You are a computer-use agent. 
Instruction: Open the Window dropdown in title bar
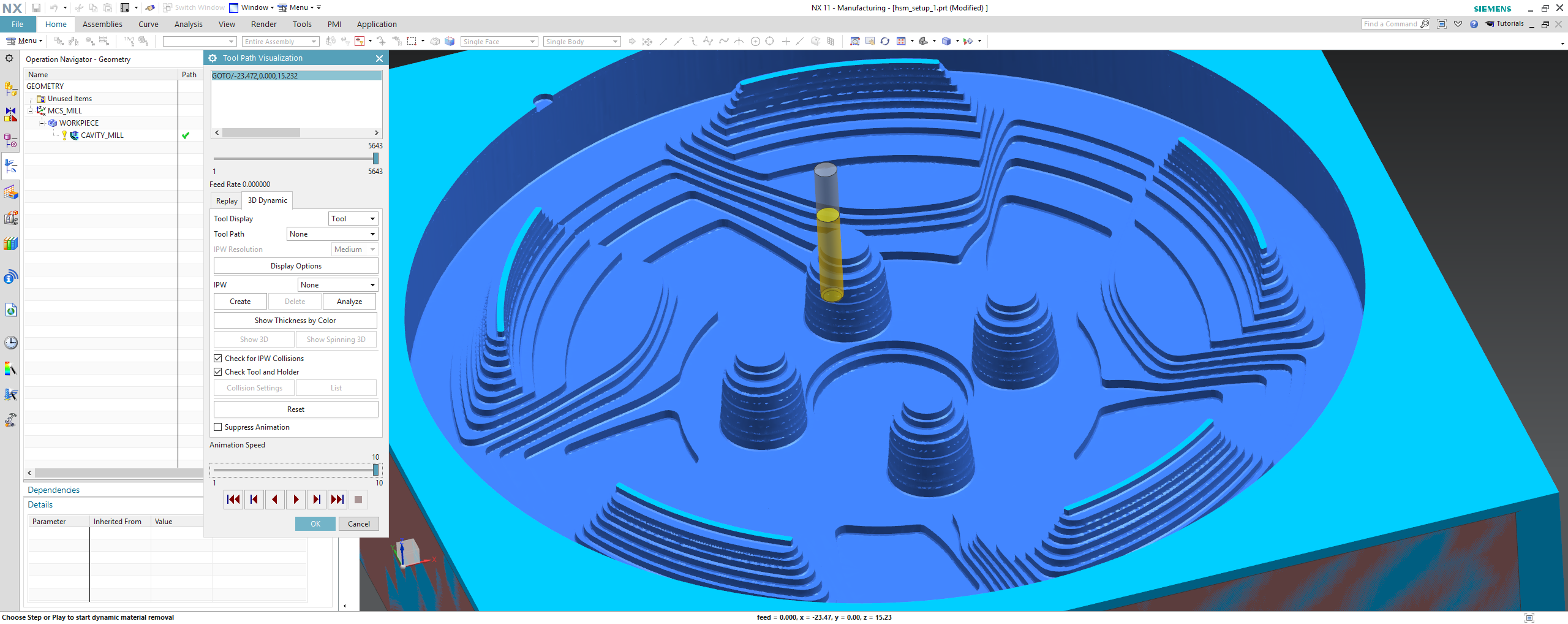point(252,8)
